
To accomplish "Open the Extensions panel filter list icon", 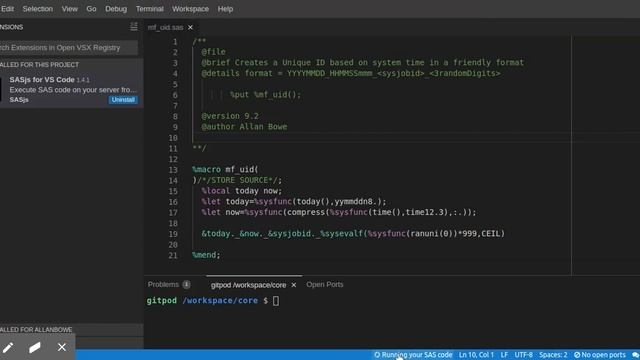I will tap(133, 27).
